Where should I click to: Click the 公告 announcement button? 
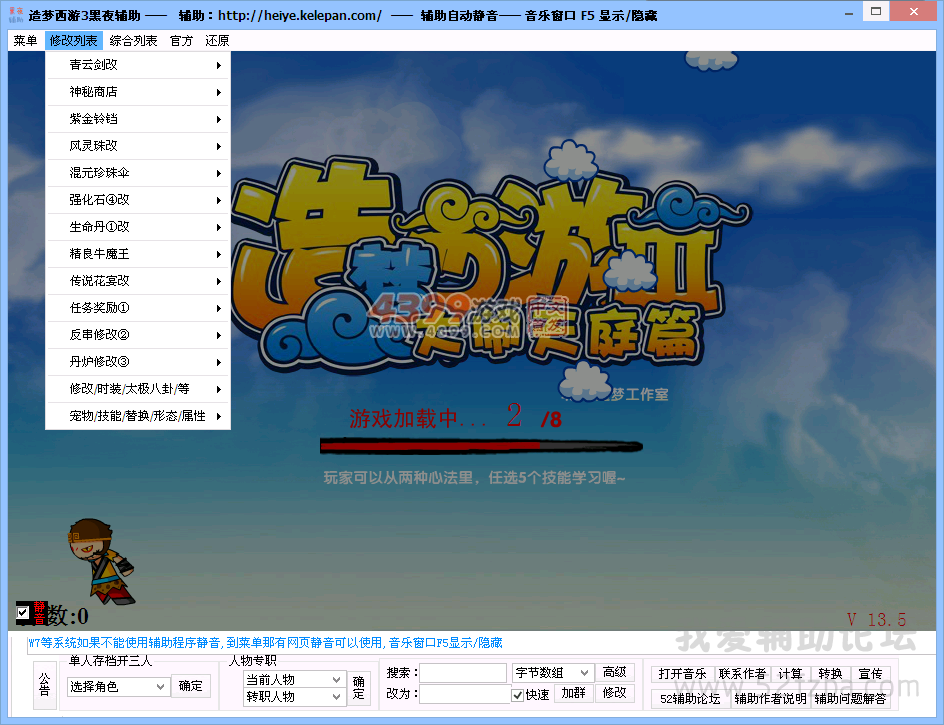point(45,685)
